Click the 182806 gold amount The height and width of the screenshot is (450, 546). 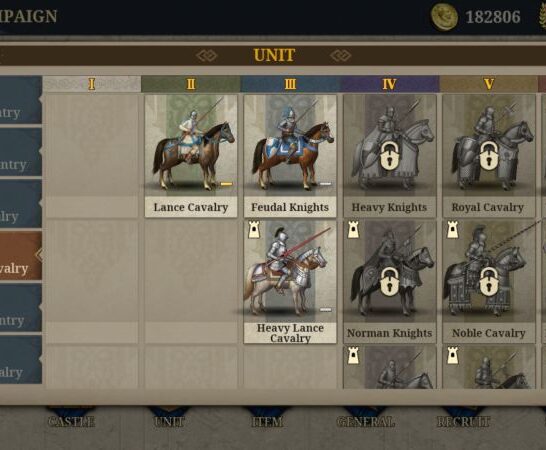493,17
